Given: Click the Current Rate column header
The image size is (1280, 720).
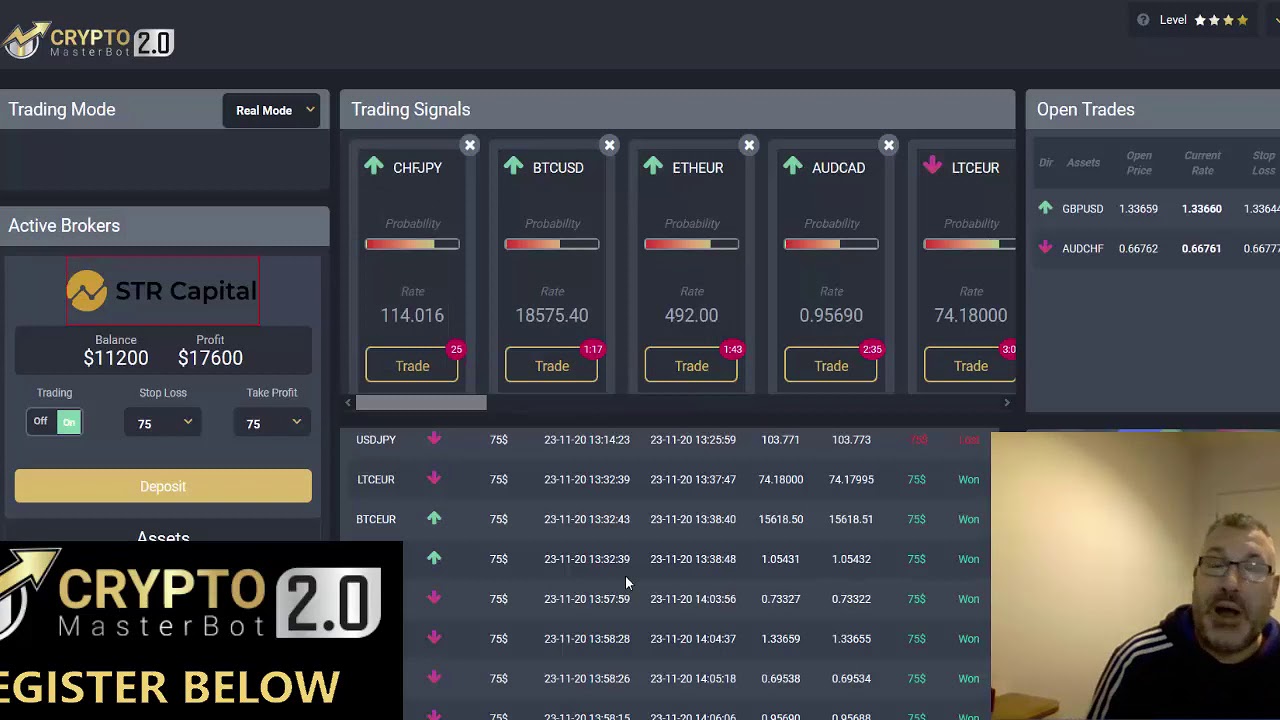Looking at the screenshot, I should (1202, 163).
